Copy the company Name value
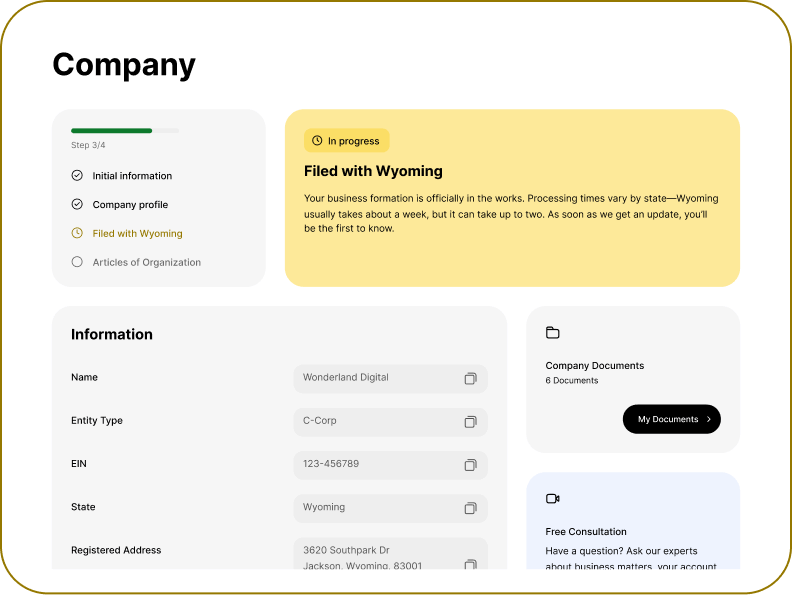The width and height of the screenshot is (792, 595). pyautogui.click(x=470, y=378)
